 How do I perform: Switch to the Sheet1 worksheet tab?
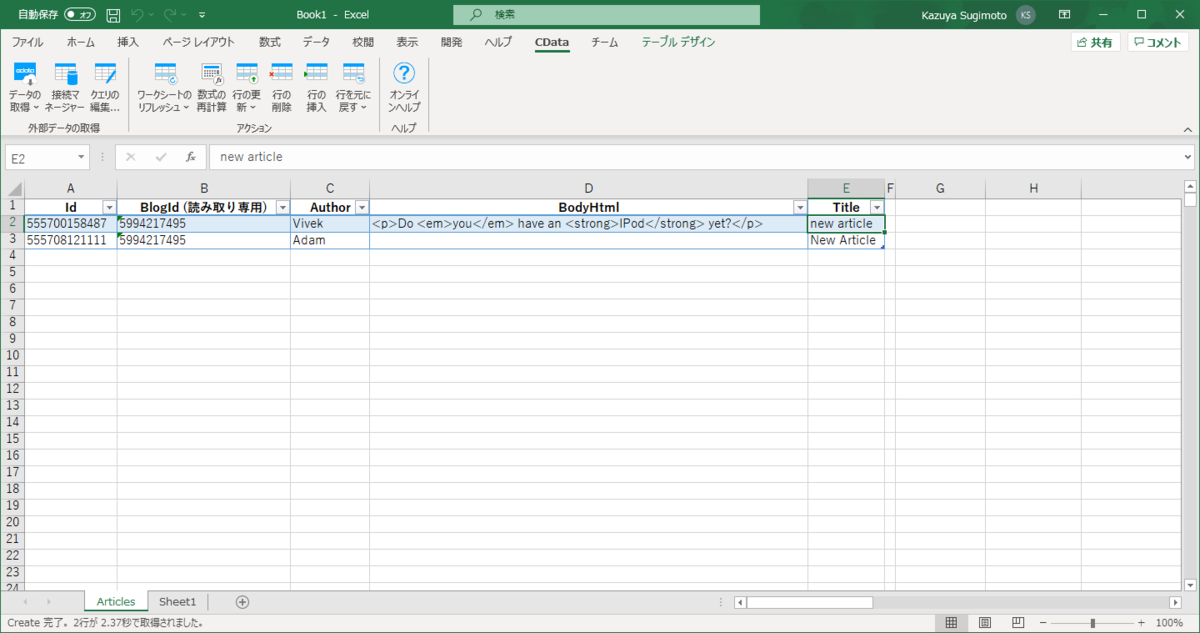tap(178, 601)
